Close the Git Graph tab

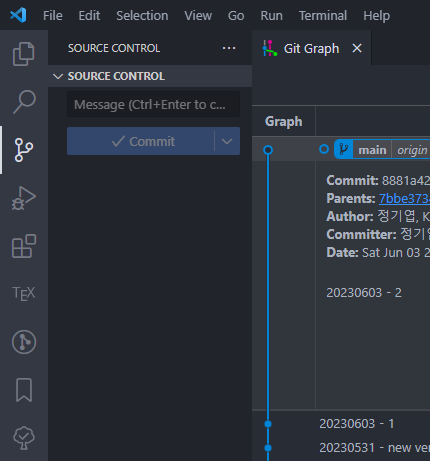(357, 49)
